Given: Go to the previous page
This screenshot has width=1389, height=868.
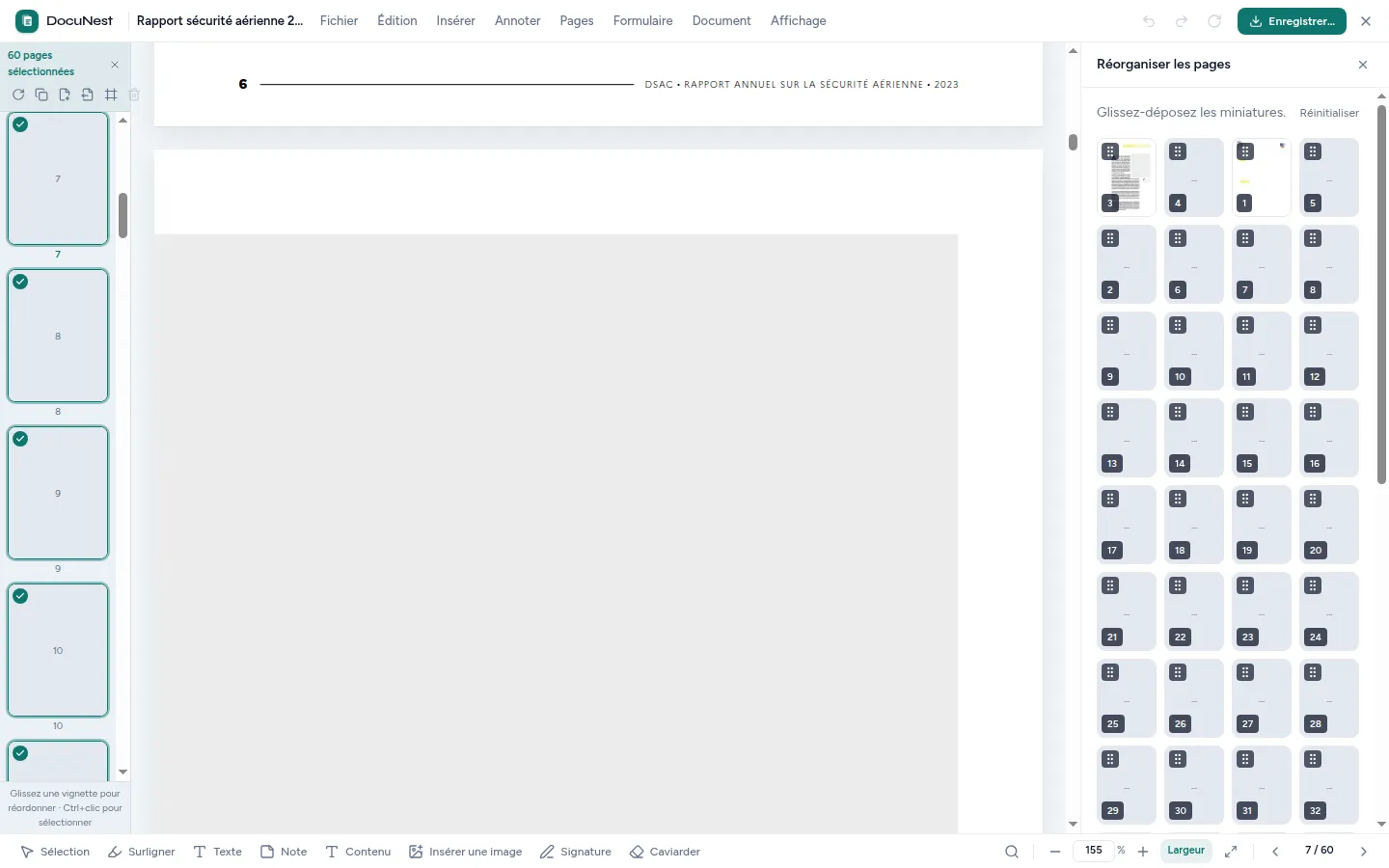Looking at the screenshot, I should click(x=1275, y=852).
